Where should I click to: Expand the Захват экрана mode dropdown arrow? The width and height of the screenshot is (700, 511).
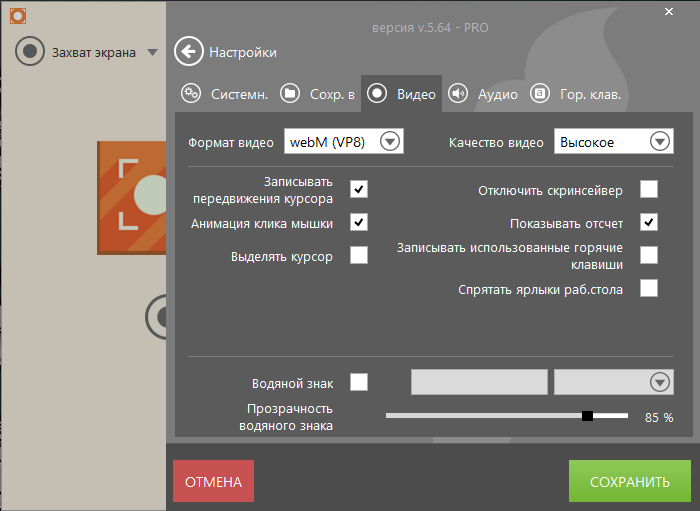(152, 53)
